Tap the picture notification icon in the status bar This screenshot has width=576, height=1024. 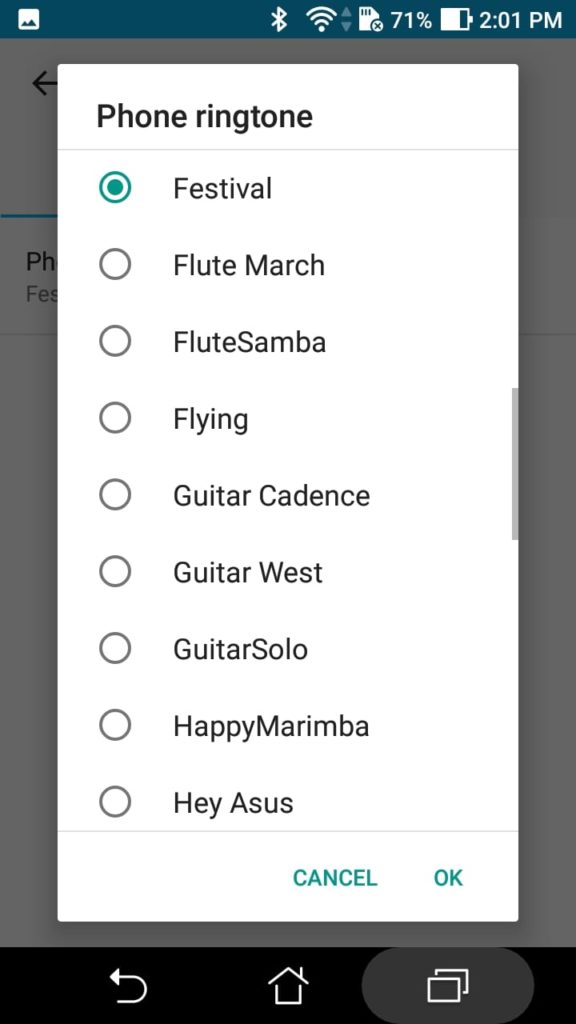(28, 20)
